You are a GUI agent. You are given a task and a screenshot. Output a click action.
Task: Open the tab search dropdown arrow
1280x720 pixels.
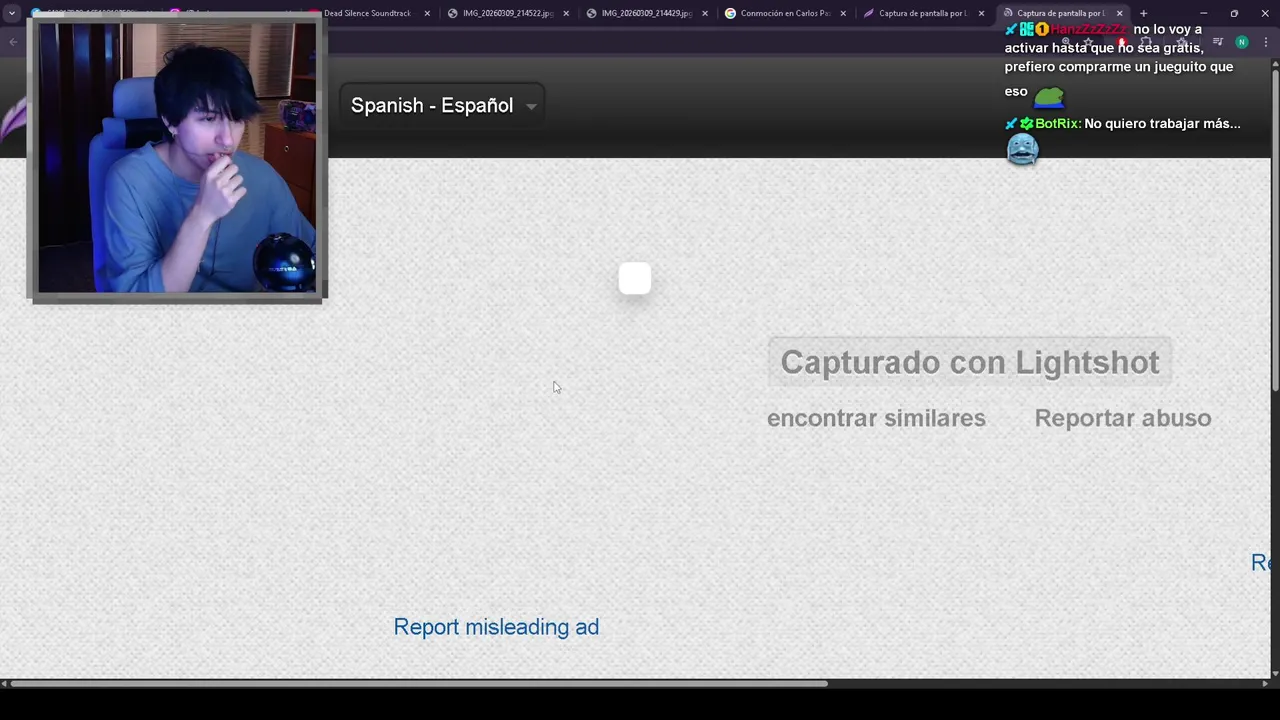[12, 13]
